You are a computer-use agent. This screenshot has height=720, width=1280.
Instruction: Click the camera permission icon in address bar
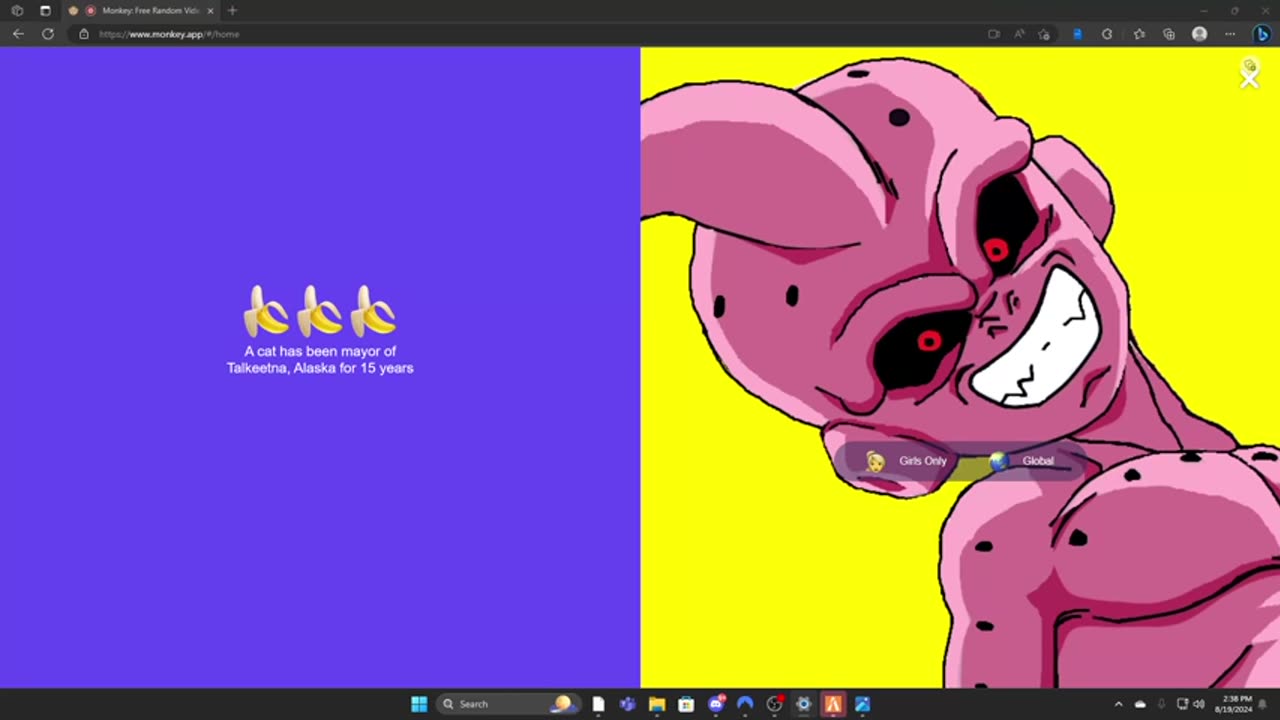[994, 34]
